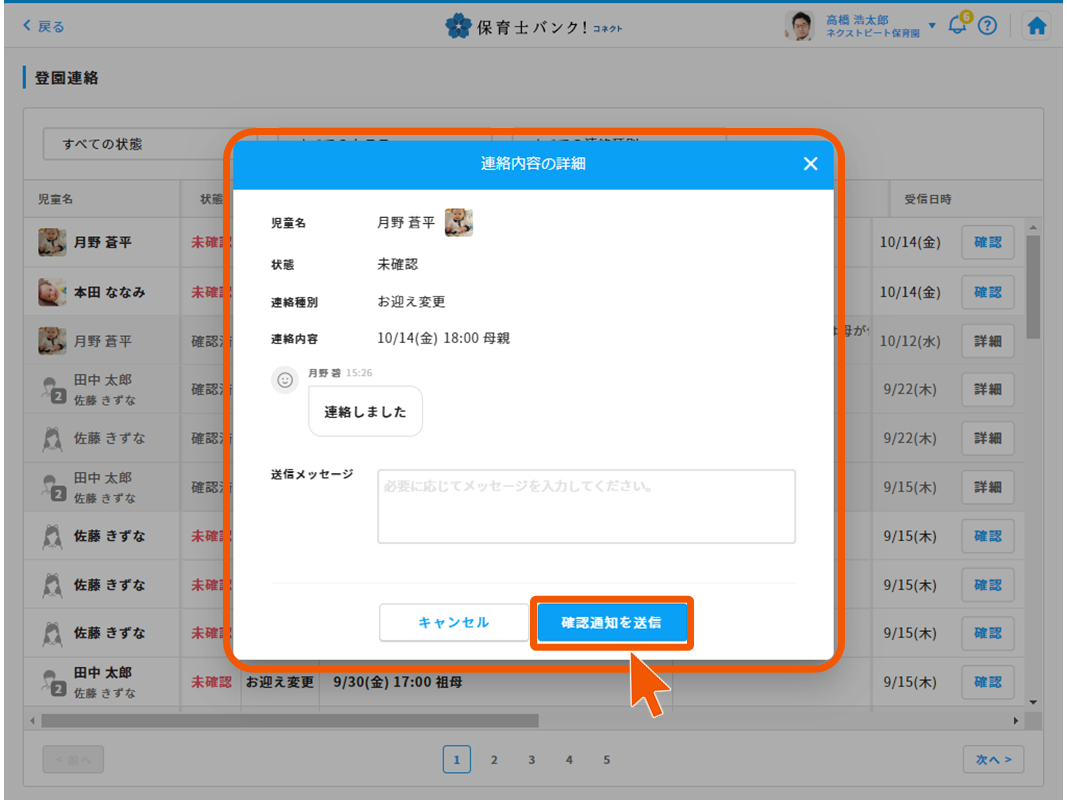Screen dimensions: 1067x800
Task: Click 月野 蒼平 child photo in dialog
Action: point(458,222)
